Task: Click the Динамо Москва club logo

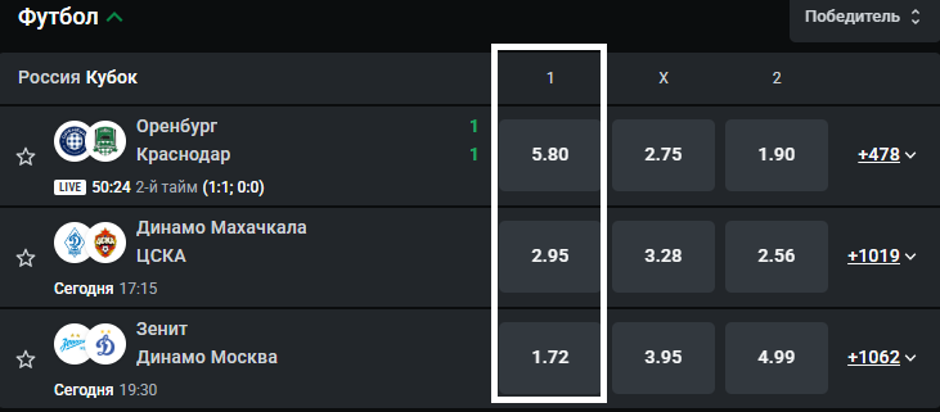Action: (105, 344)
